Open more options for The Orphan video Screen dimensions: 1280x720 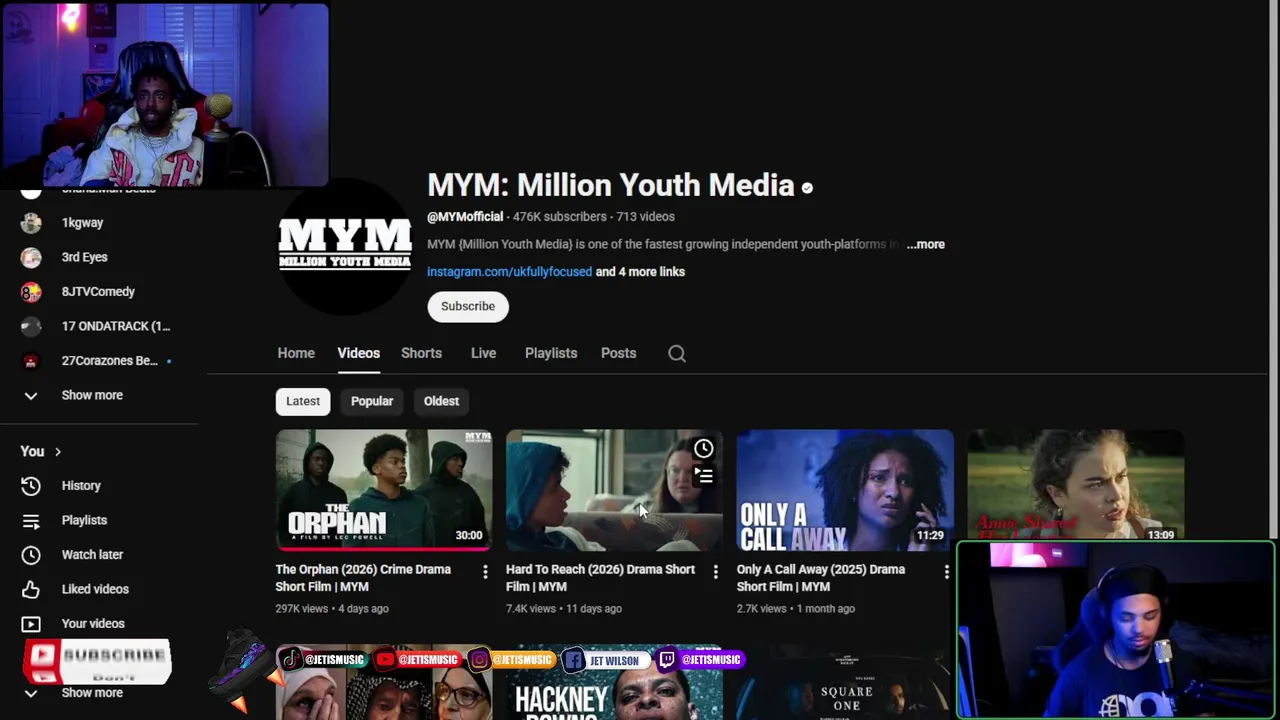[x=485, y=572]
